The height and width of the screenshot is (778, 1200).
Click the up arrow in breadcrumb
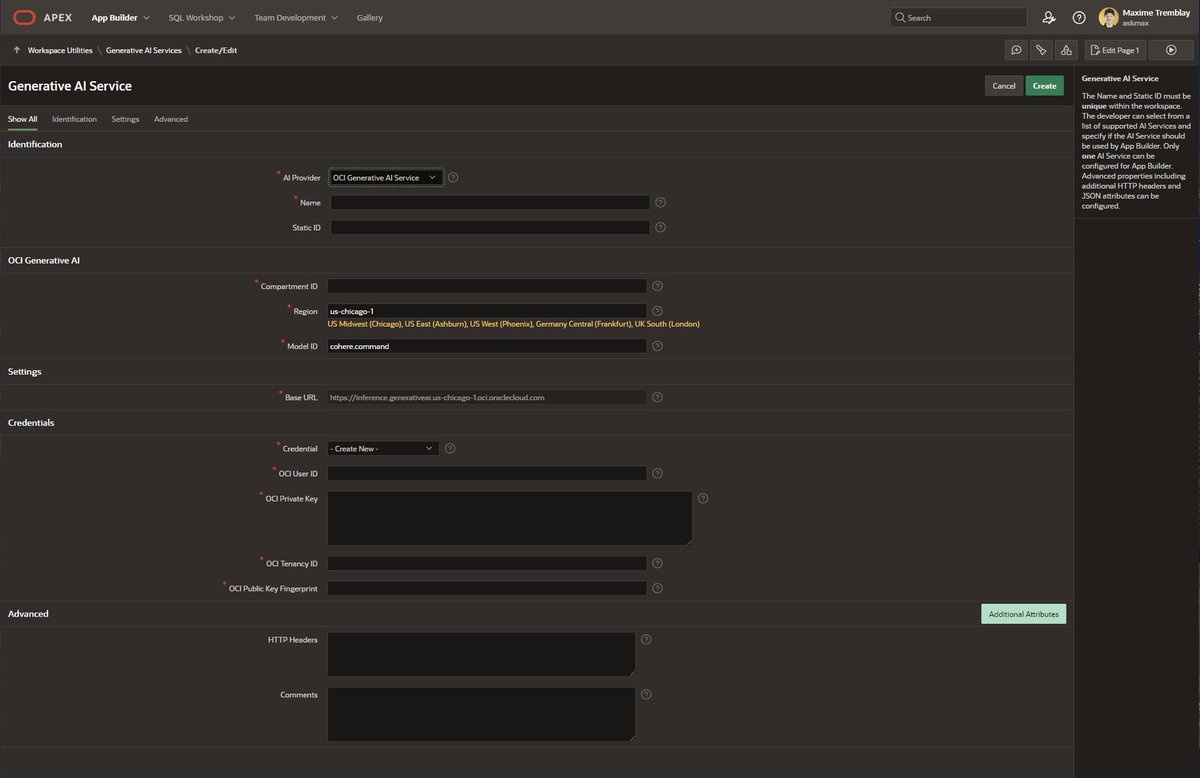[17, 50]
